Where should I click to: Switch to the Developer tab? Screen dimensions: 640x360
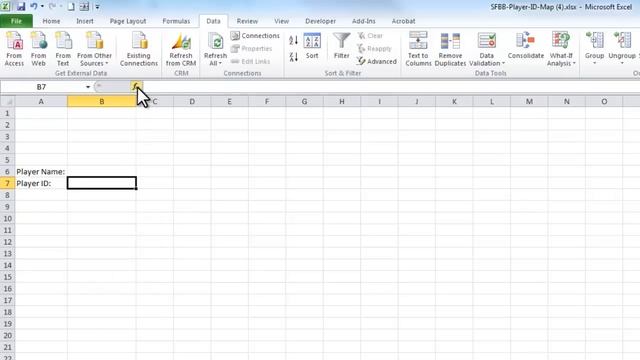click(320, 21)
